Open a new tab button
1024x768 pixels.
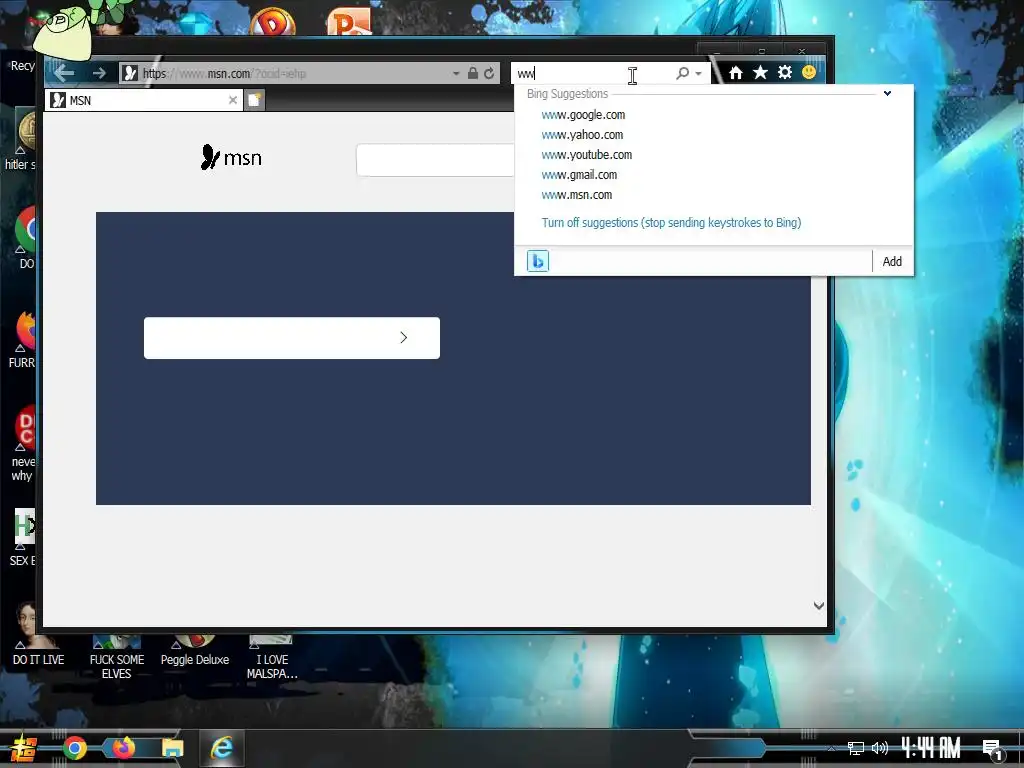[x=254, y=100]
